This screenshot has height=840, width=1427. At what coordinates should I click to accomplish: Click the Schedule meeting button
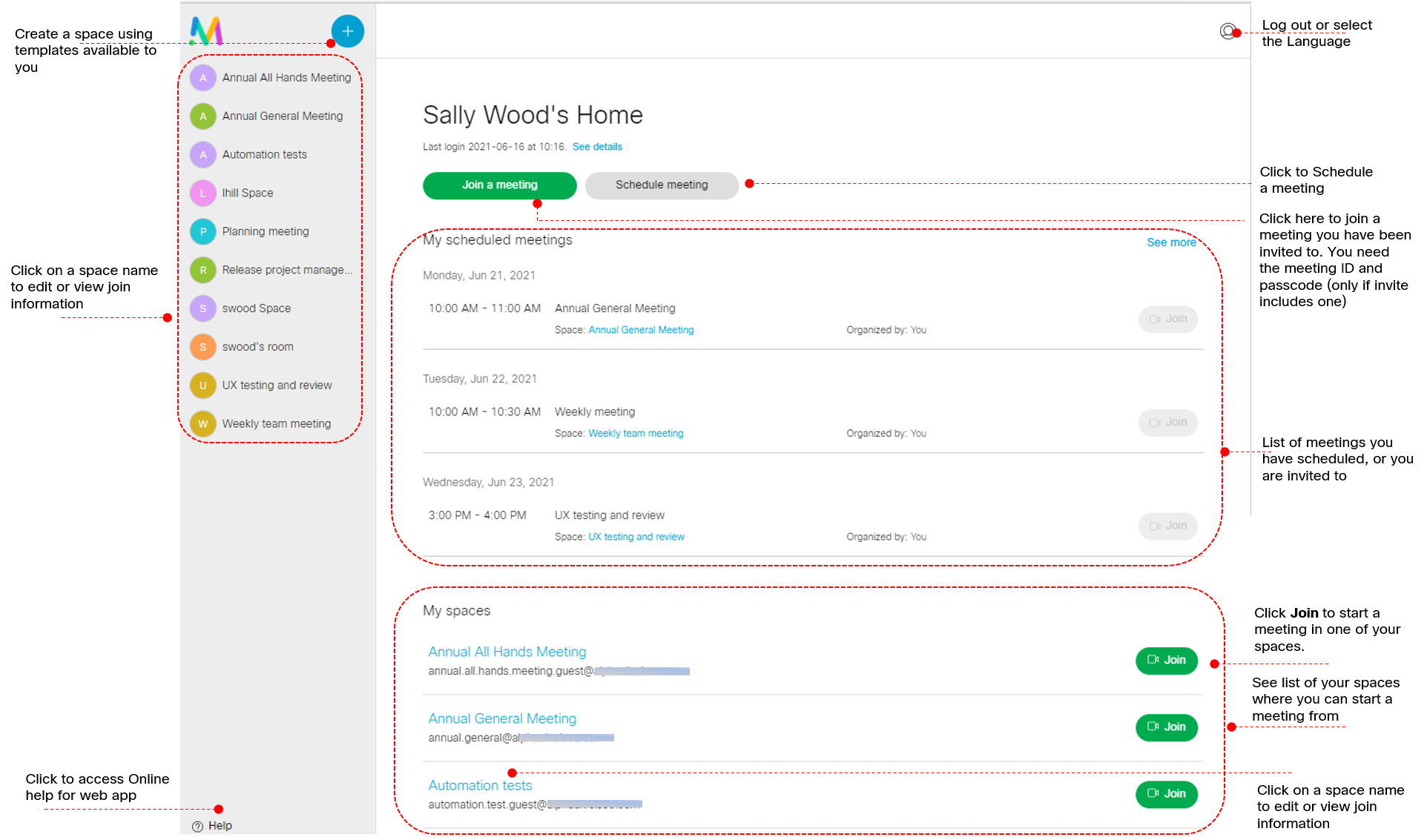point(661,185)
